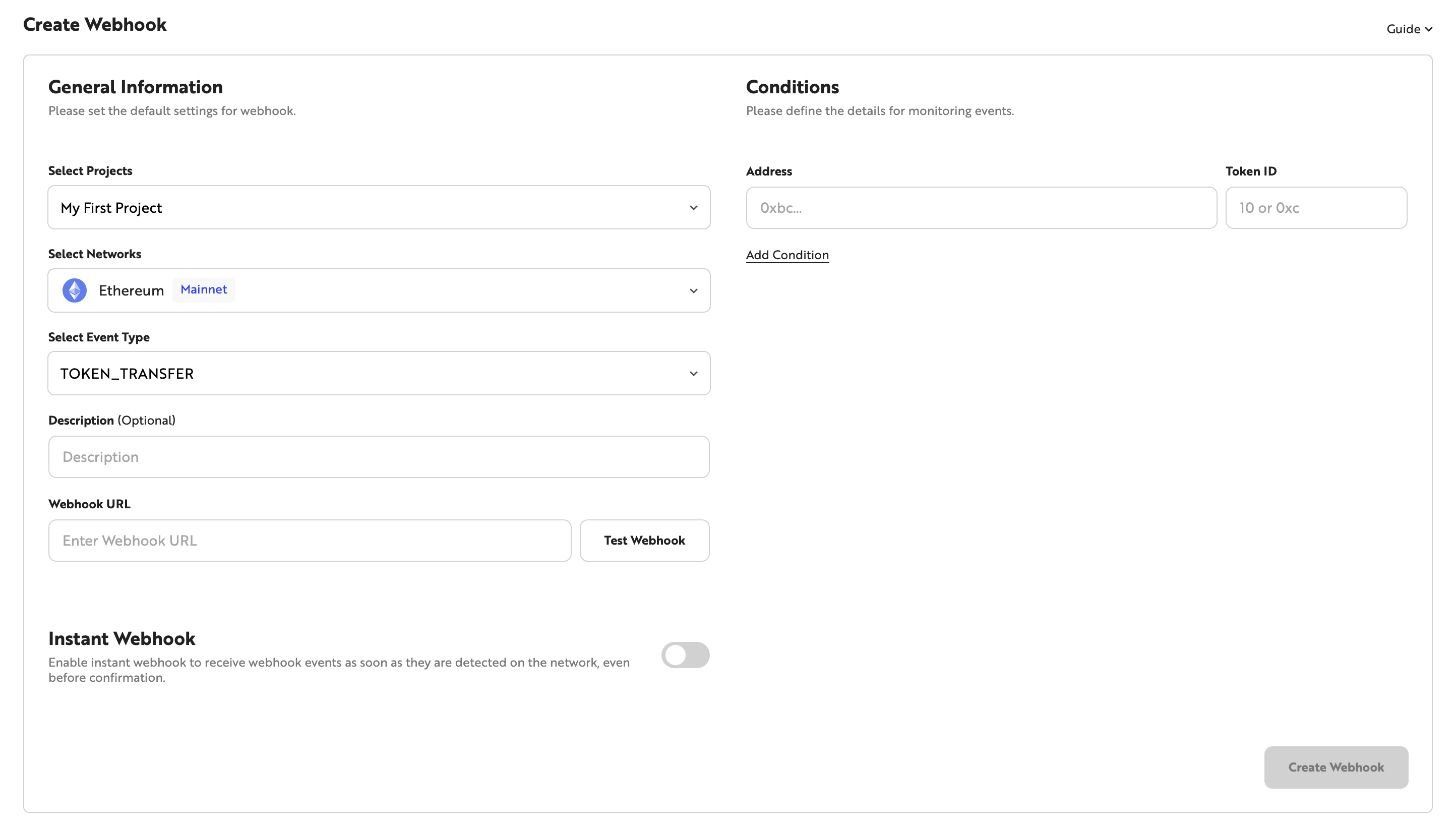Click the Enter Webhook URL field

pyautogui.click(x=309, y=541)
